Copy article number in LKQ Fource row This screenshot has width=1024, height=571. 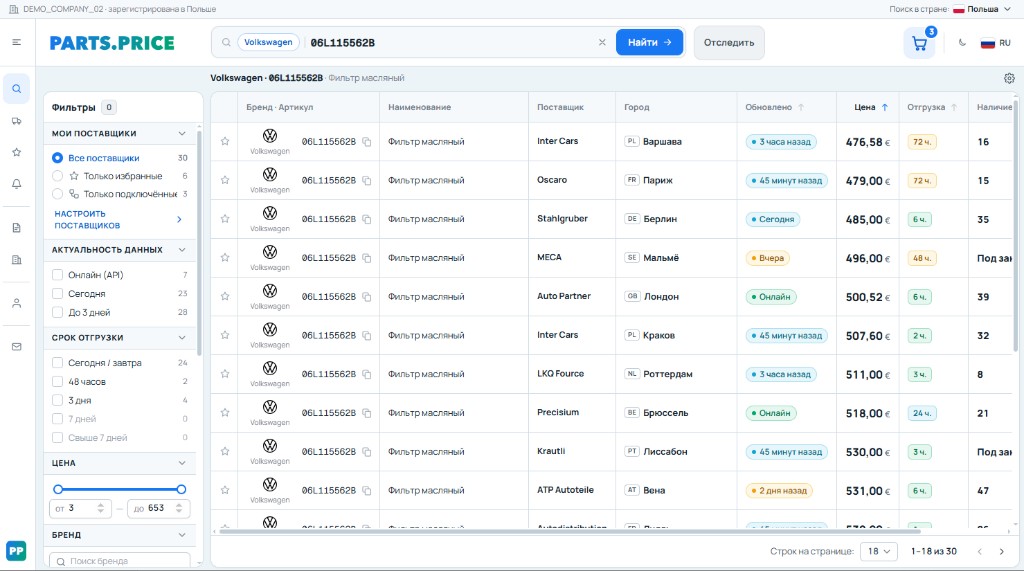pyautogui.click(x=366, y=374)
